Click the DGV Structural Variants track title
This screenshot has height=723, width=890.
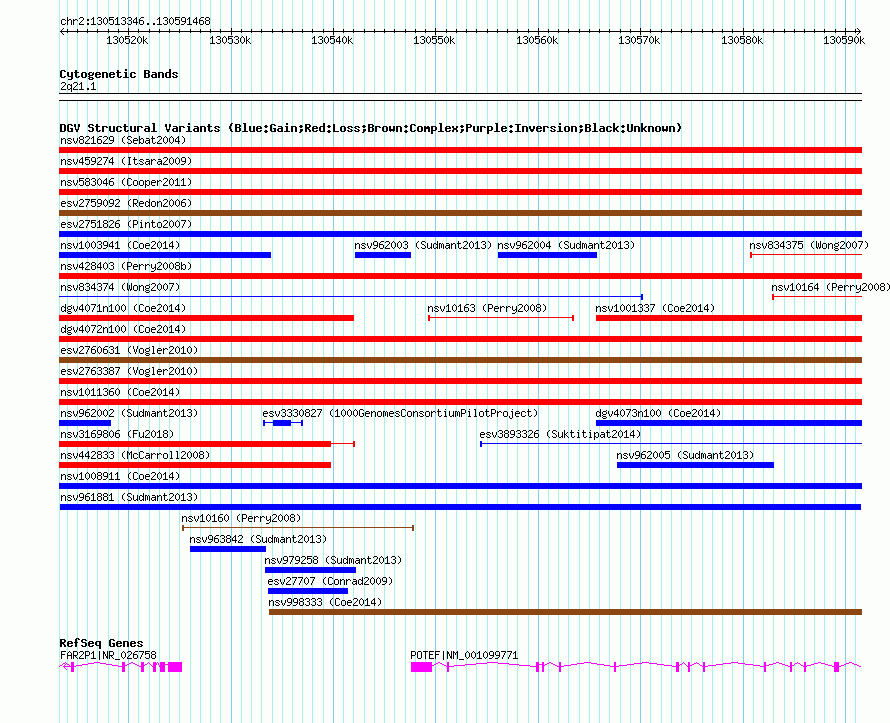tap(371, 128)
